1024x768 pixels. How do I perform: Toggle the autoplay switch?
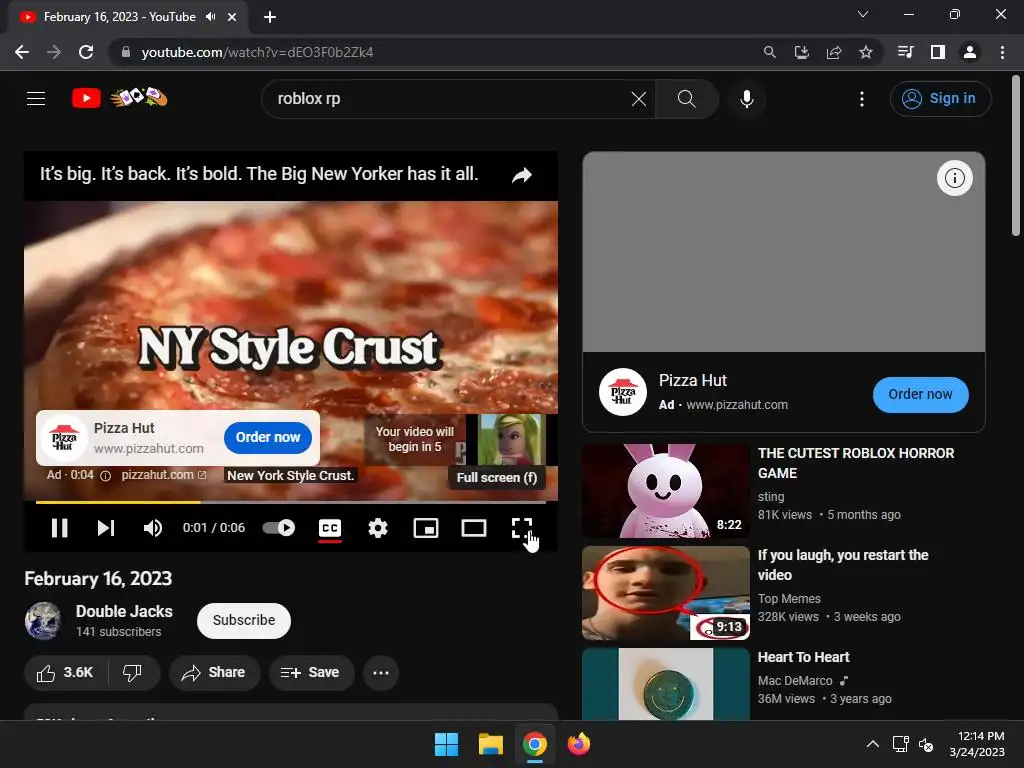[279, 528]
